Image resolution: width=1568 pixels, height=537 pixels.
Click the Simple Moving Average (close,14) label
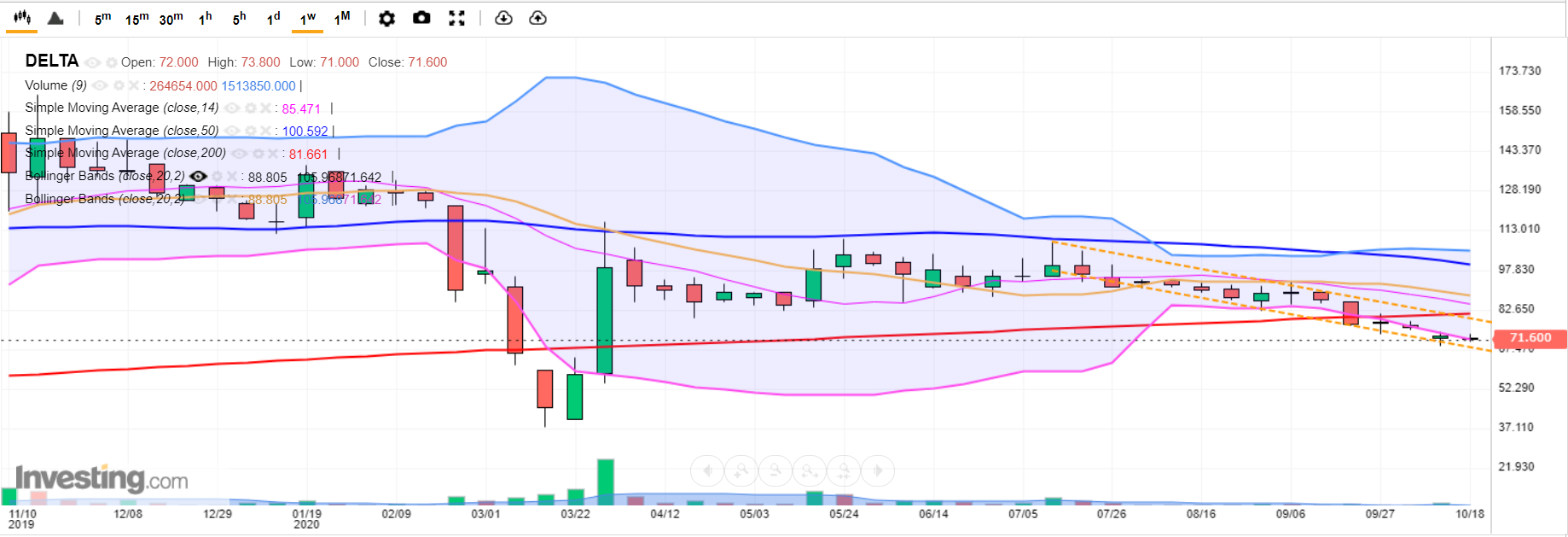[122, 108]
